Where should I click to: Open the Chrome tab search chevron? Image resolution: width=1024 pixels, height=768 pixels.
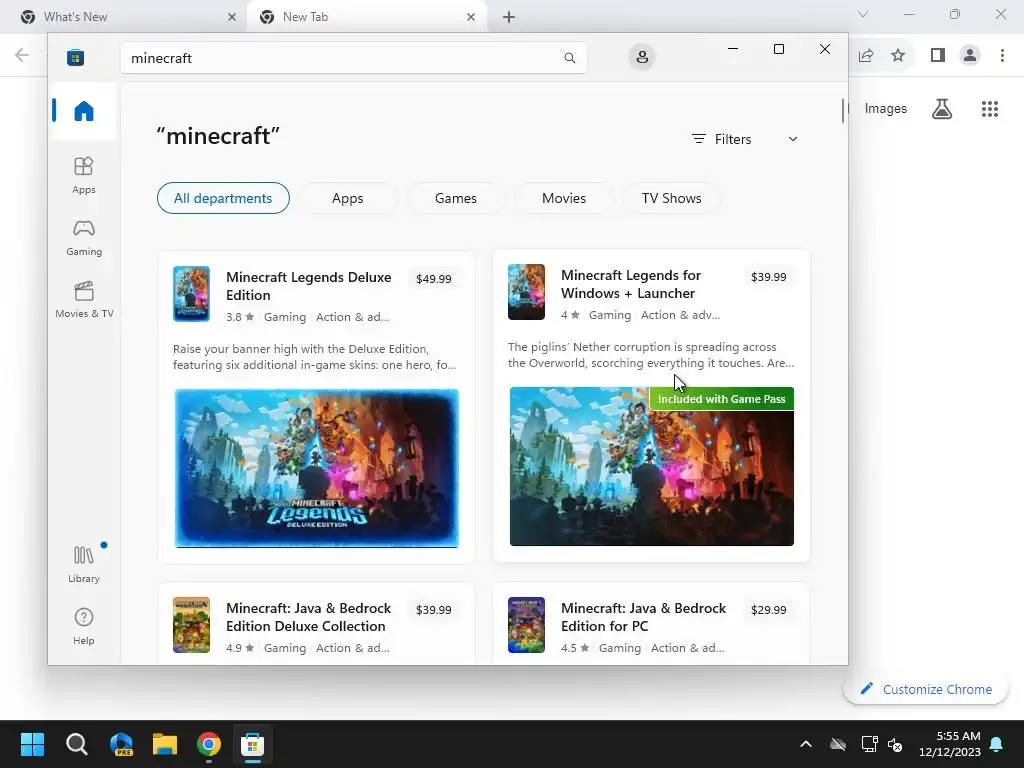point(863,14)
